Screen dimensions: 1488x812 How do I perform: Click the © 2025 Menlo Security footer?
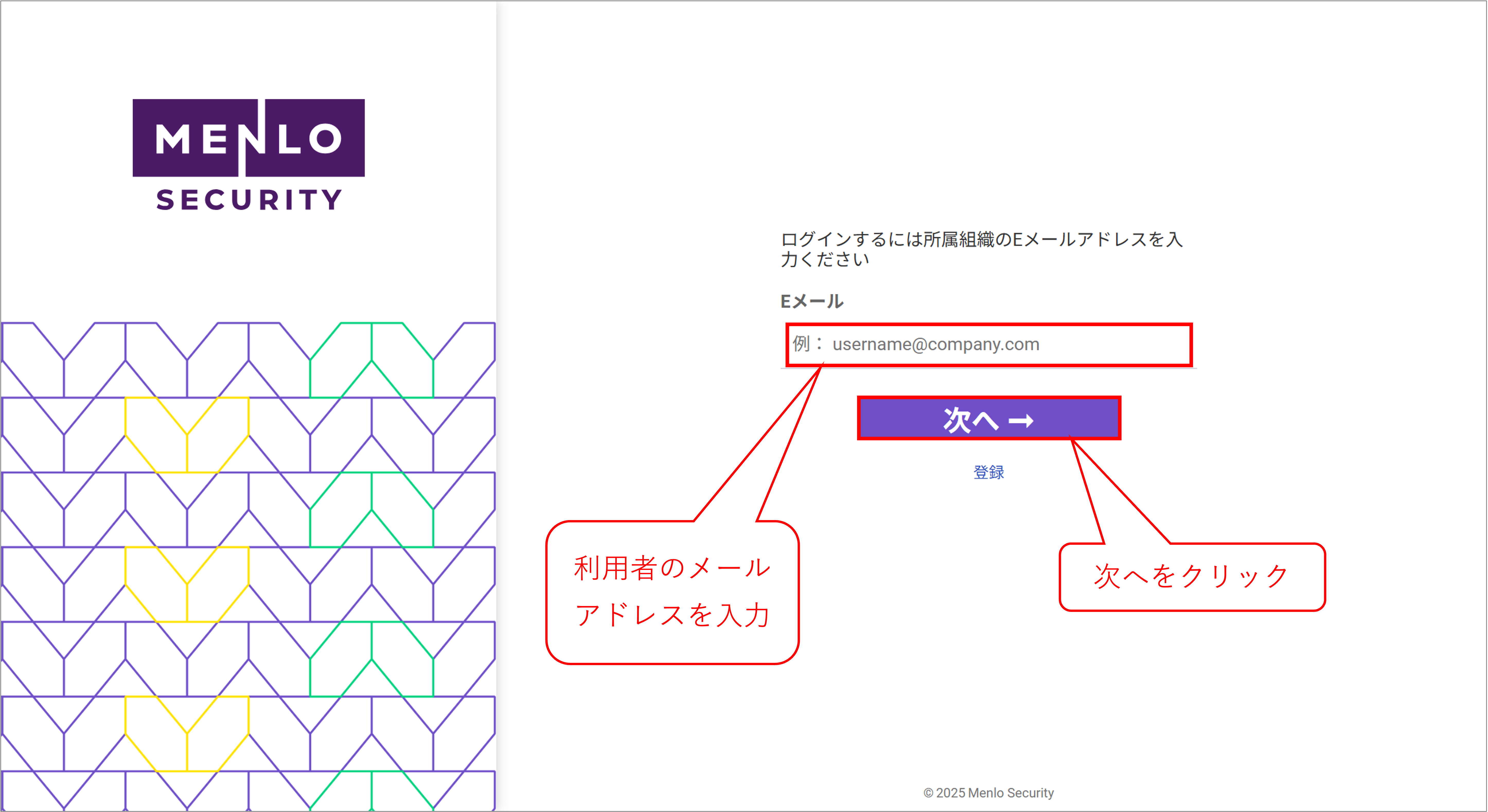click(x=989, y=793)
